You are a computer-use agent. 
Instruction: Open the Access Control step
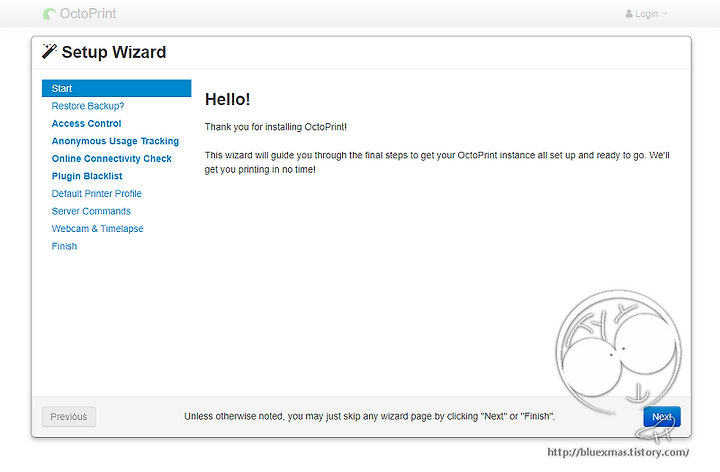pyautogui.click(x=86, y=124)
